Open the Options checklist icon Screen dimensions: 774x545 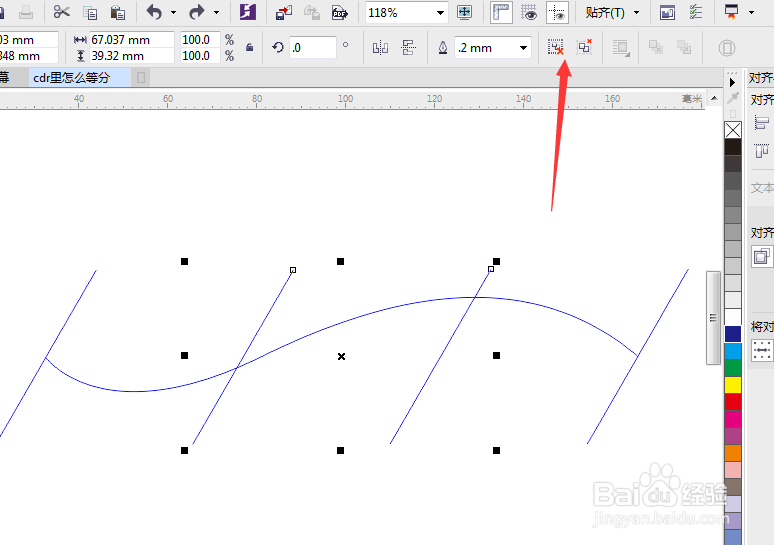pos(696,12)
